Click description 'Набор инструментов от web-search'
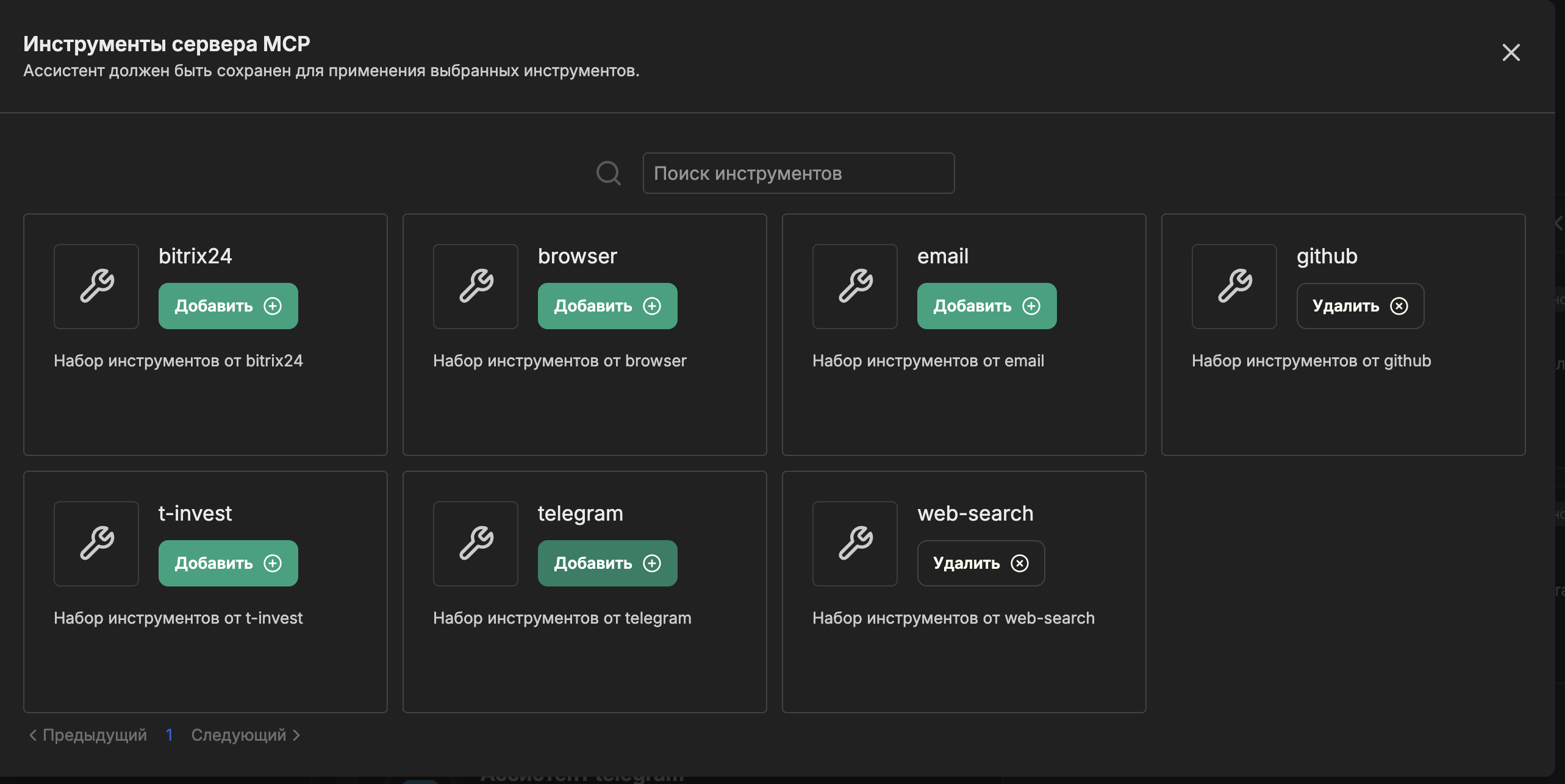The height and width of the screenshot is (784, 1565). pos(954,618)
